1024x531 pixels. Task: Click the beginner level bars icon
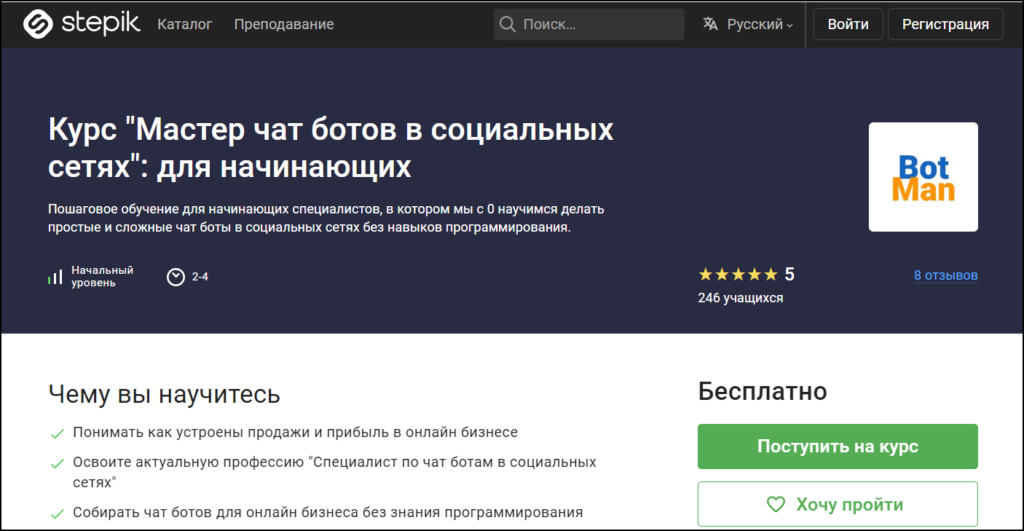pyautogui.click(x=55, y=277)
